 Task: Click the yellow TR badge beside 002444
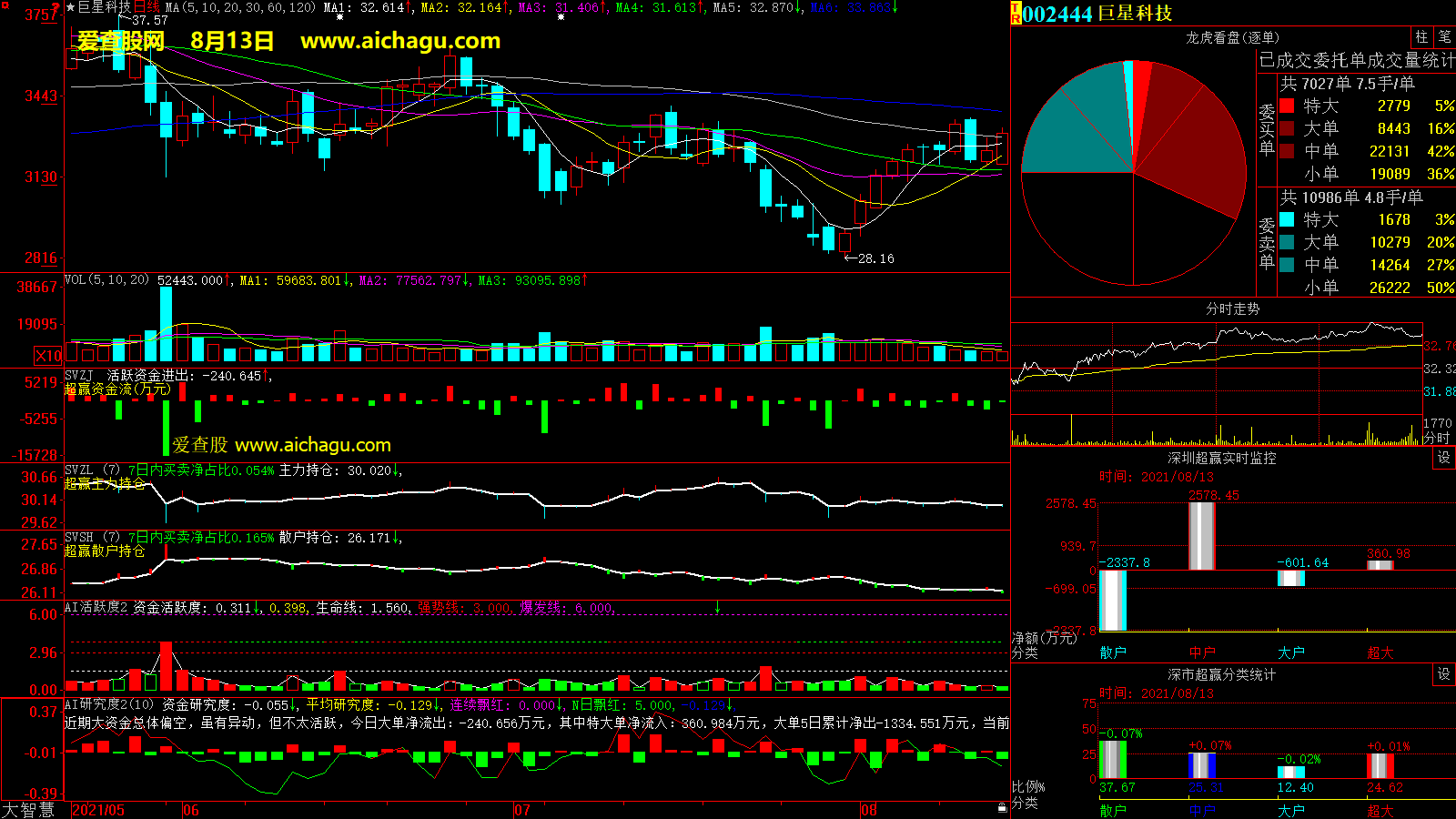(x=1016, y=14)
